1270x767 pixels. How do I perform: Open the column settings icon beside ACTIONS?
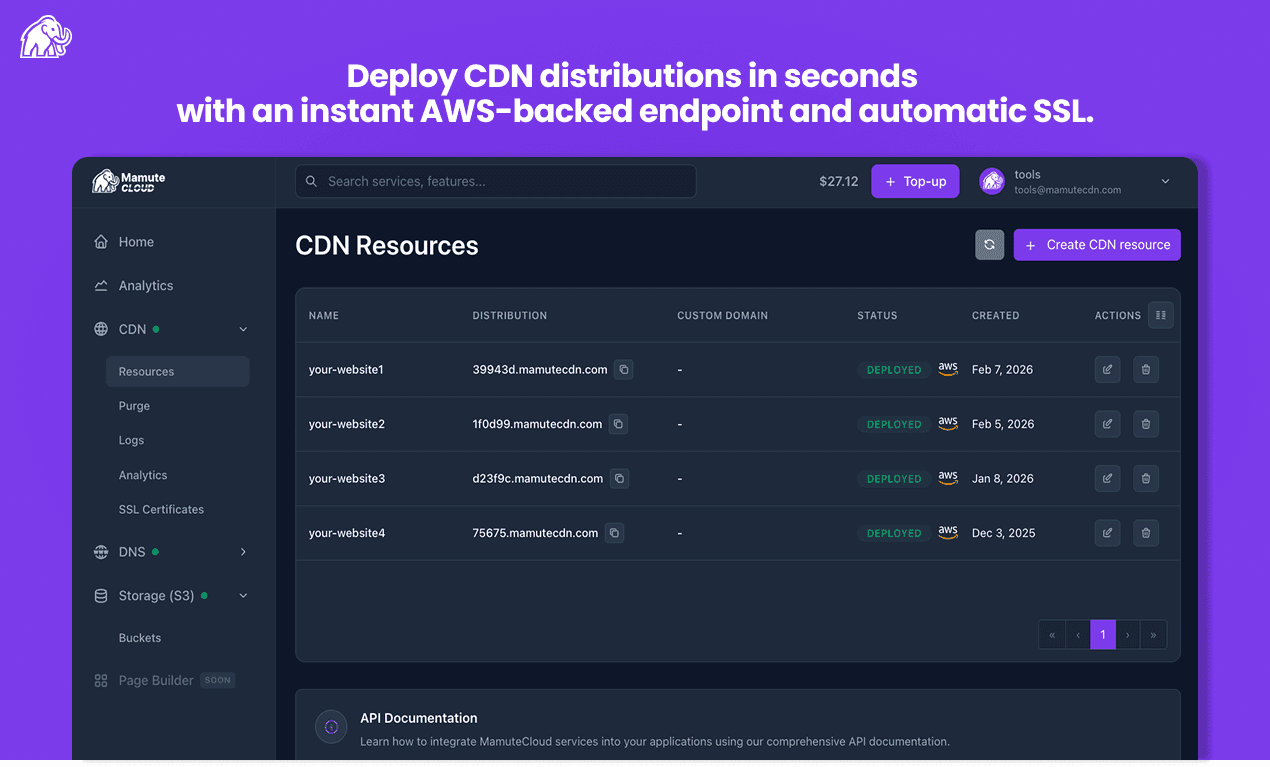pos(1160,314)
